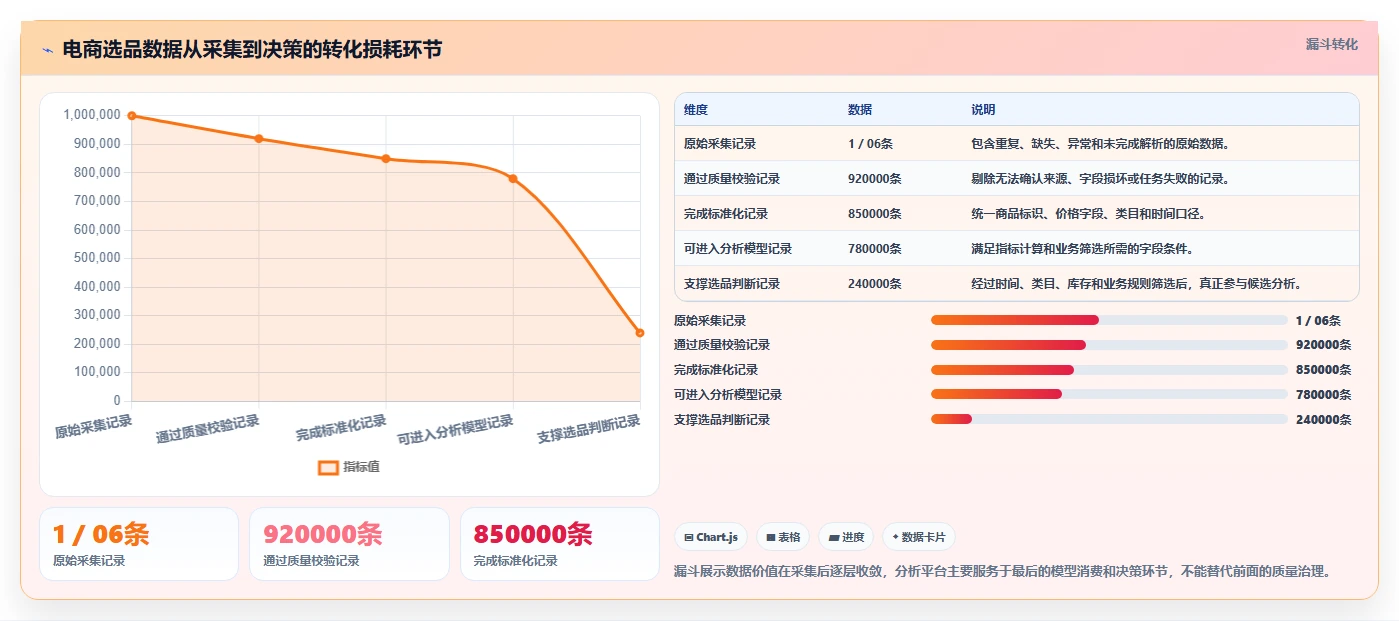Click the 1,000,000 y-axis label

pos(92,115)
